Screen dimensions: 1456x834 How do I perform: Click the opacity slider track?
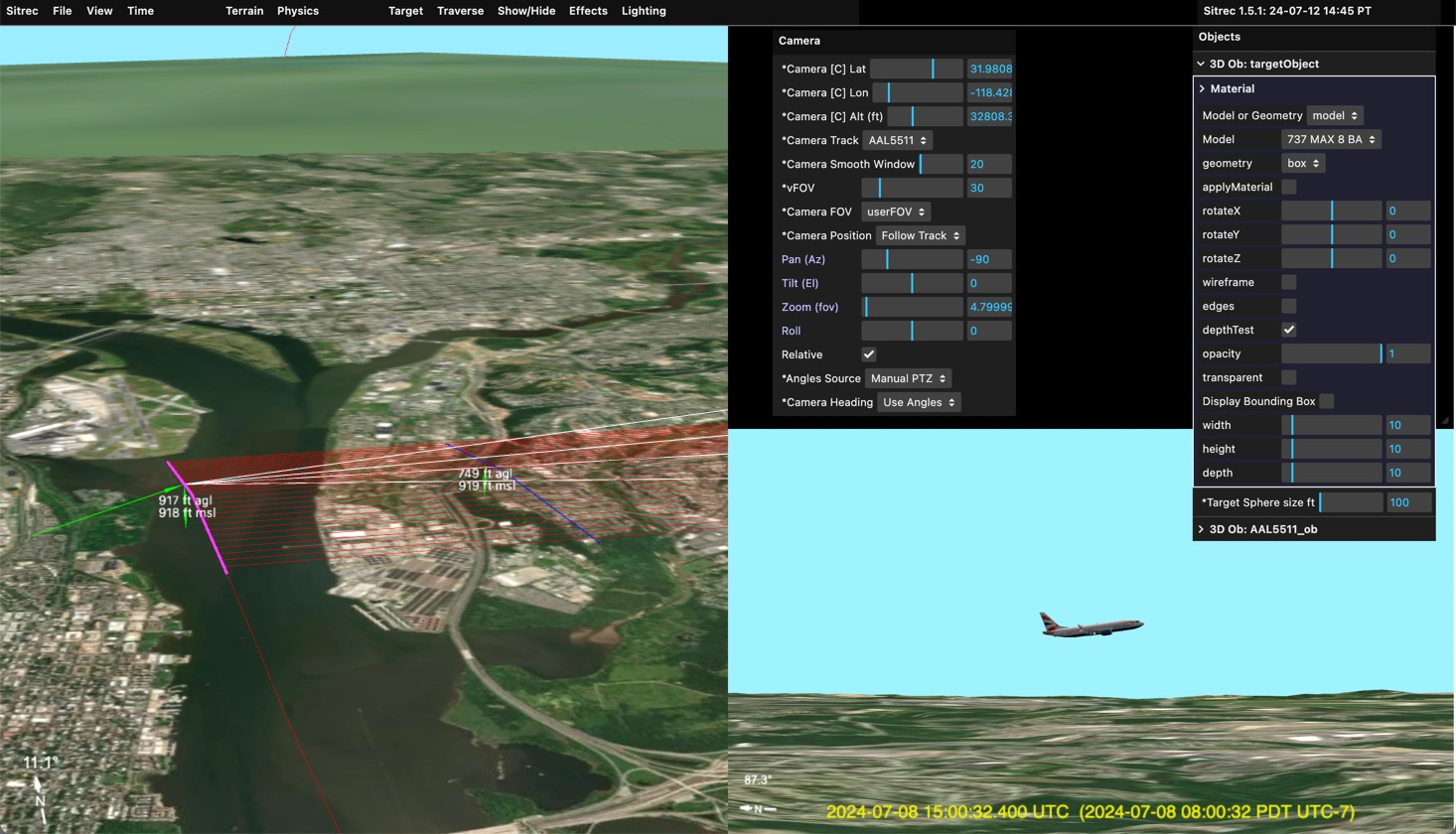click(1331, 353)
